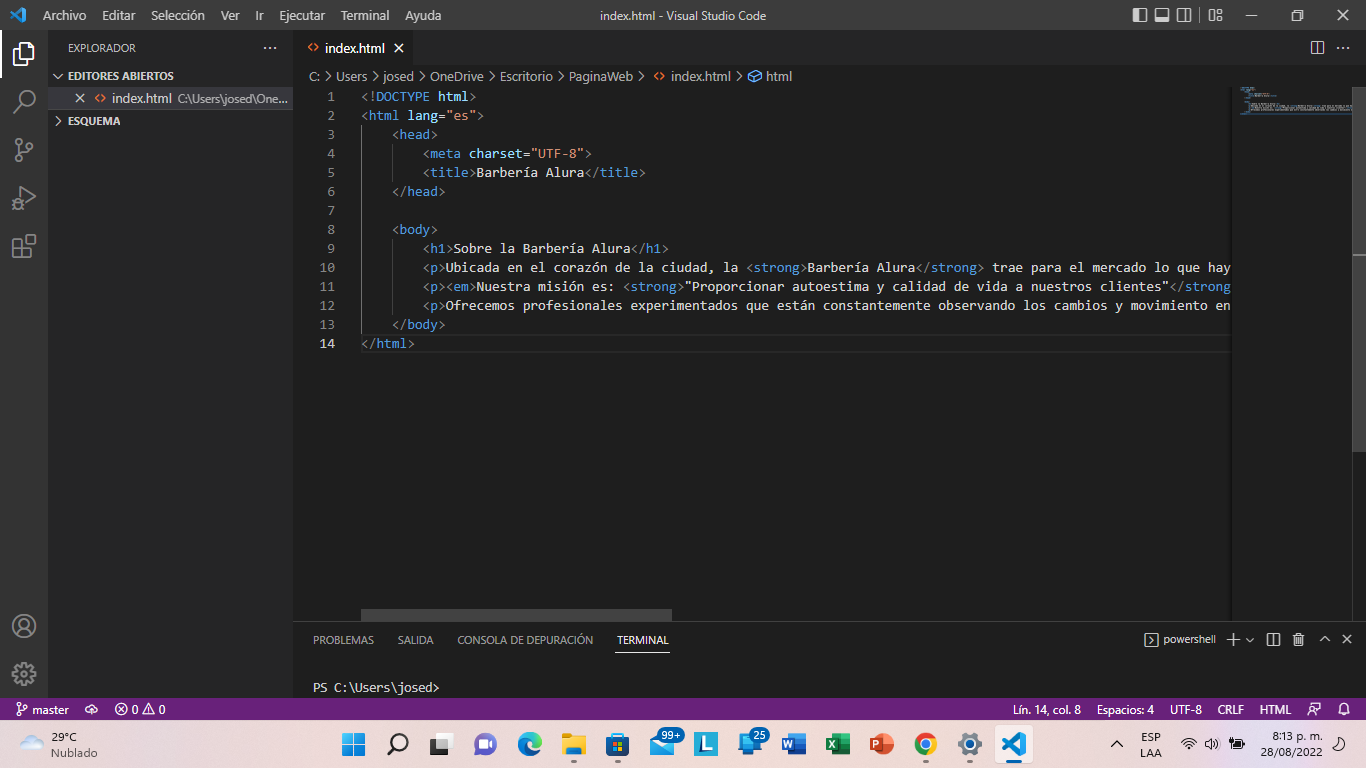Image resolution: width=1366 pixels, height=768 pixels.
Task: Switch to the SALIDA panel tab
Action: tap(415, 640)
